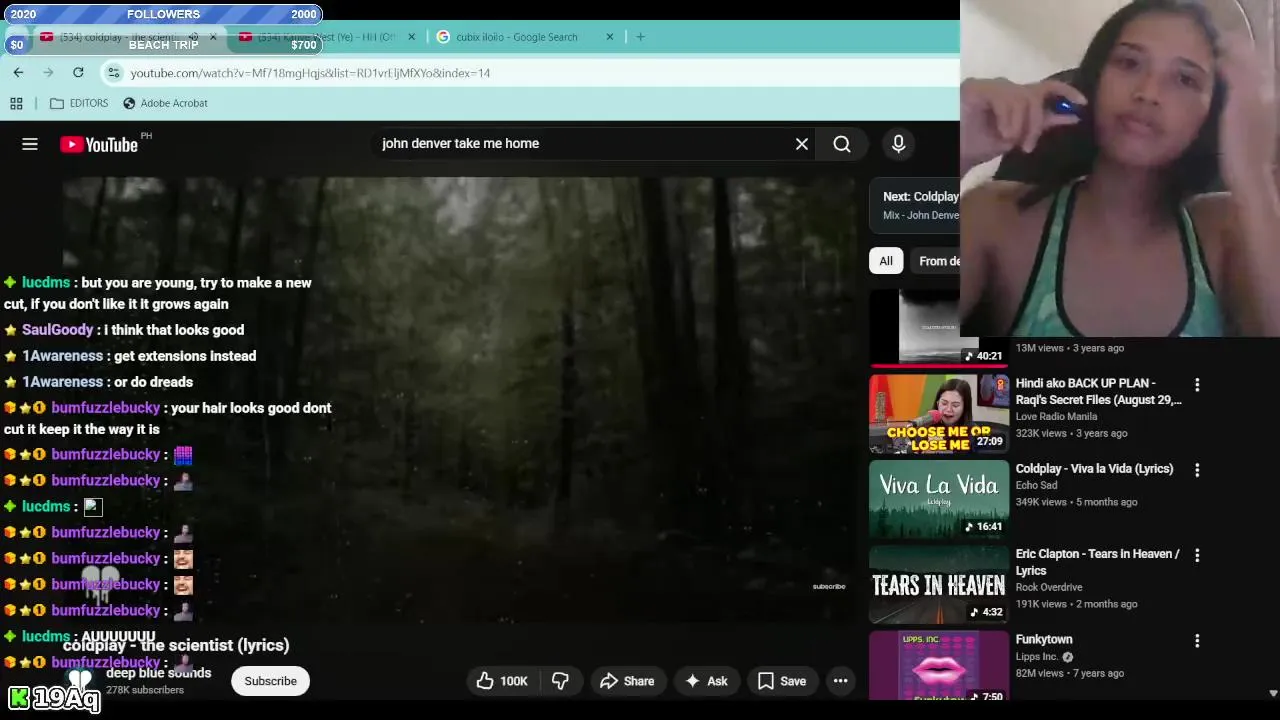This screenshot has width=1280, height=720.
Task: Switch to the coldplay the scientist tab
Action: (118, 37)
